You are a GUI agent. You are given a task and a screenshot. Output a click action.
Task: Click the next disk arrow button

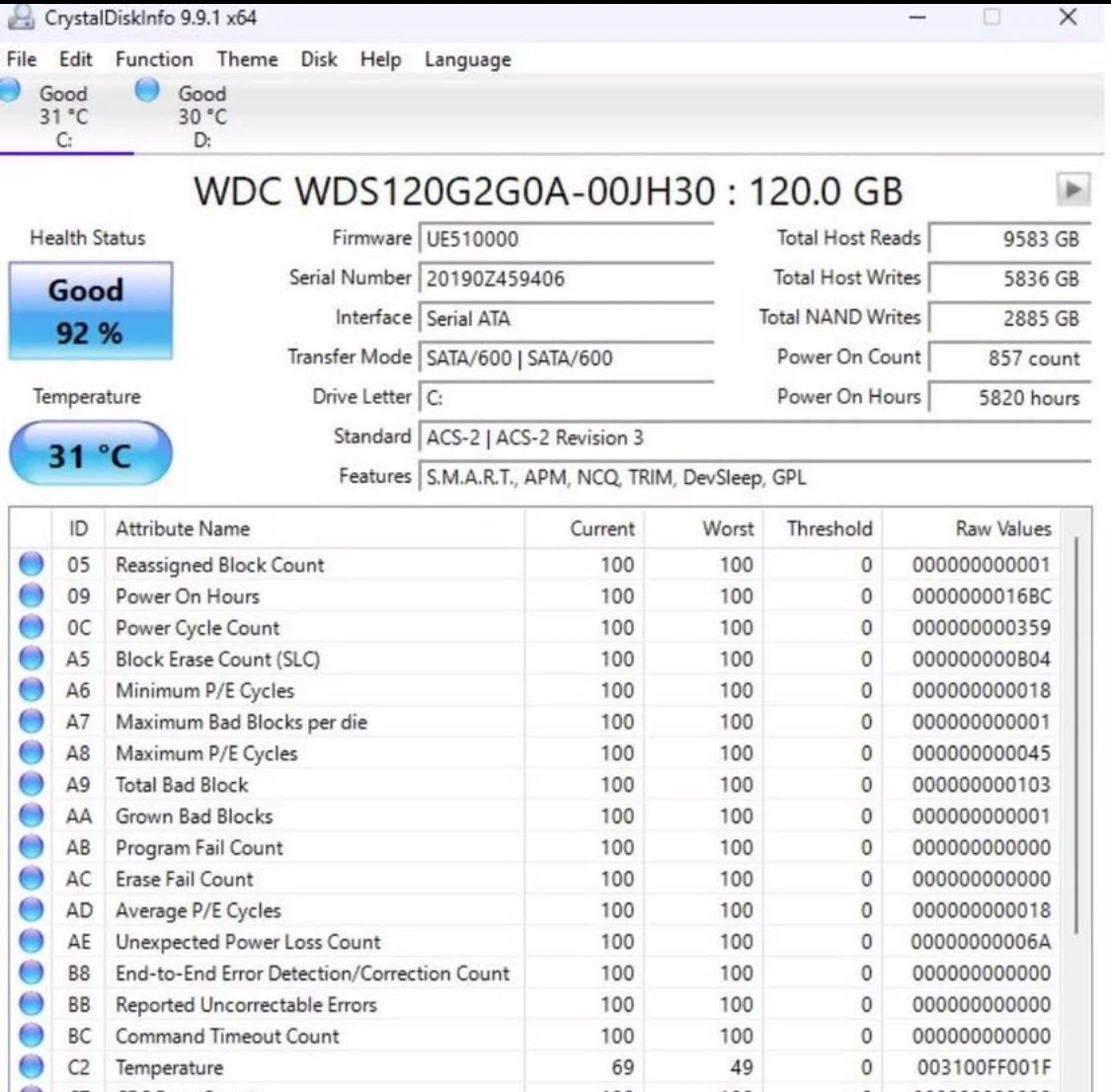(1073, 190)
